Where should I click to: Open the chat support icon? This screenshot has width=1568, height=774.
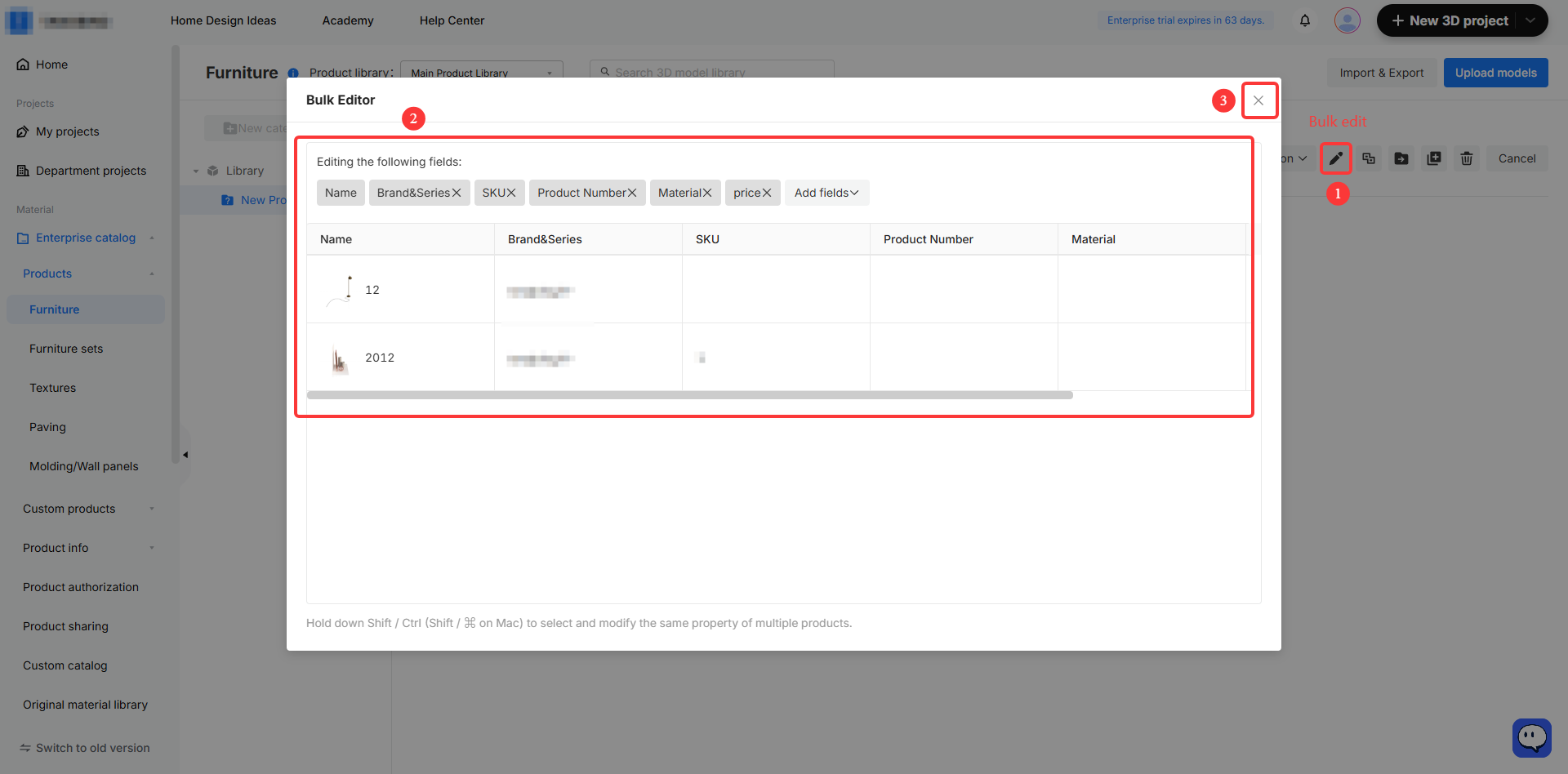coord(1531,738)
